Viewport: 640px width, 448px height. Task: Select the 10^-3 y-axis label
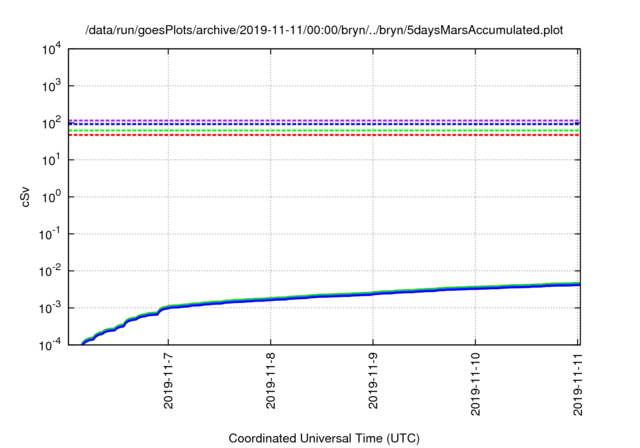(x=50, y=308)
